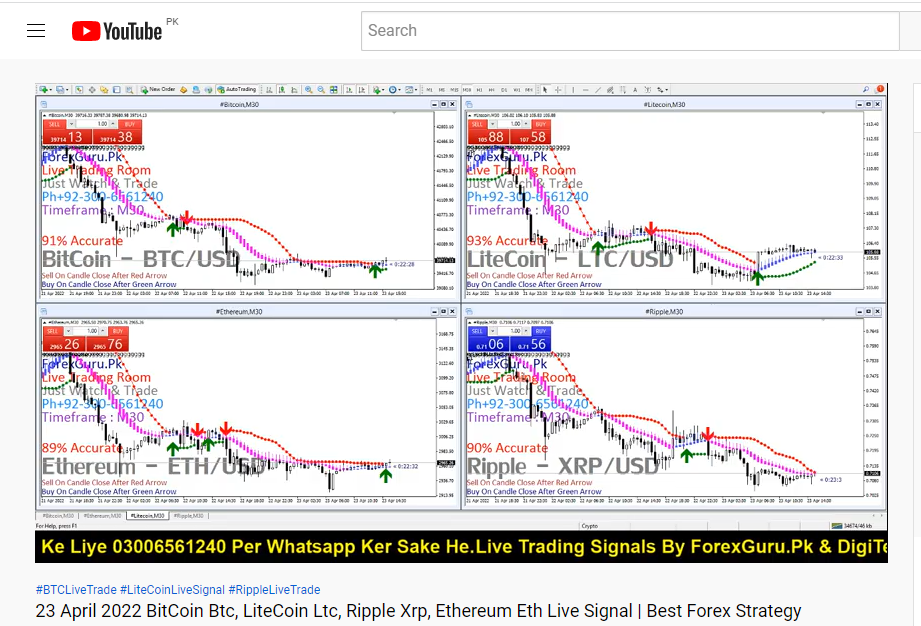Switch to the #Ethereum,M30 bottom tab
Viewport: 921px width, 626px height.
102,516
